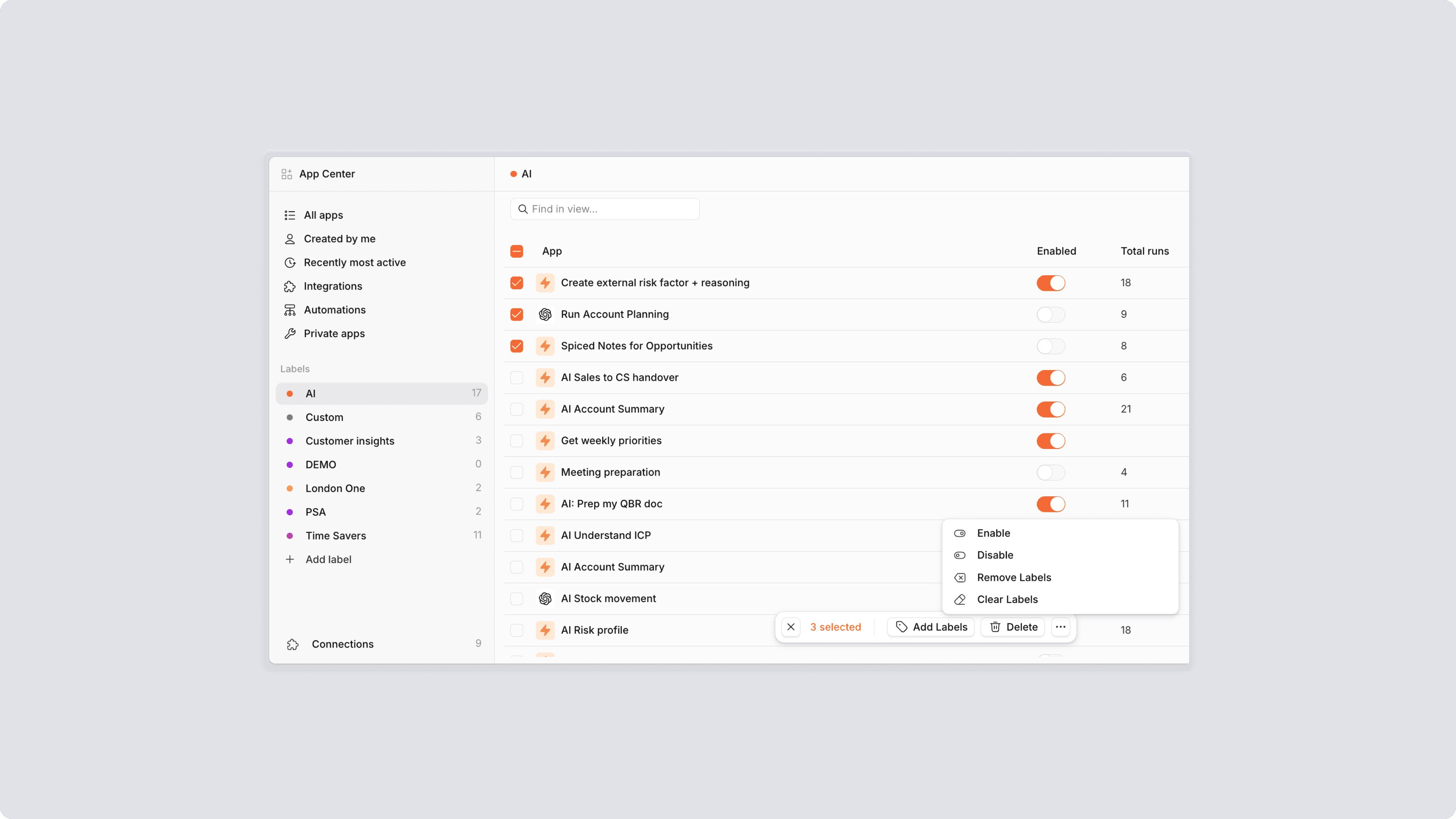
Task: Click the Connections puzzle icon
Action: click(293, 644)
